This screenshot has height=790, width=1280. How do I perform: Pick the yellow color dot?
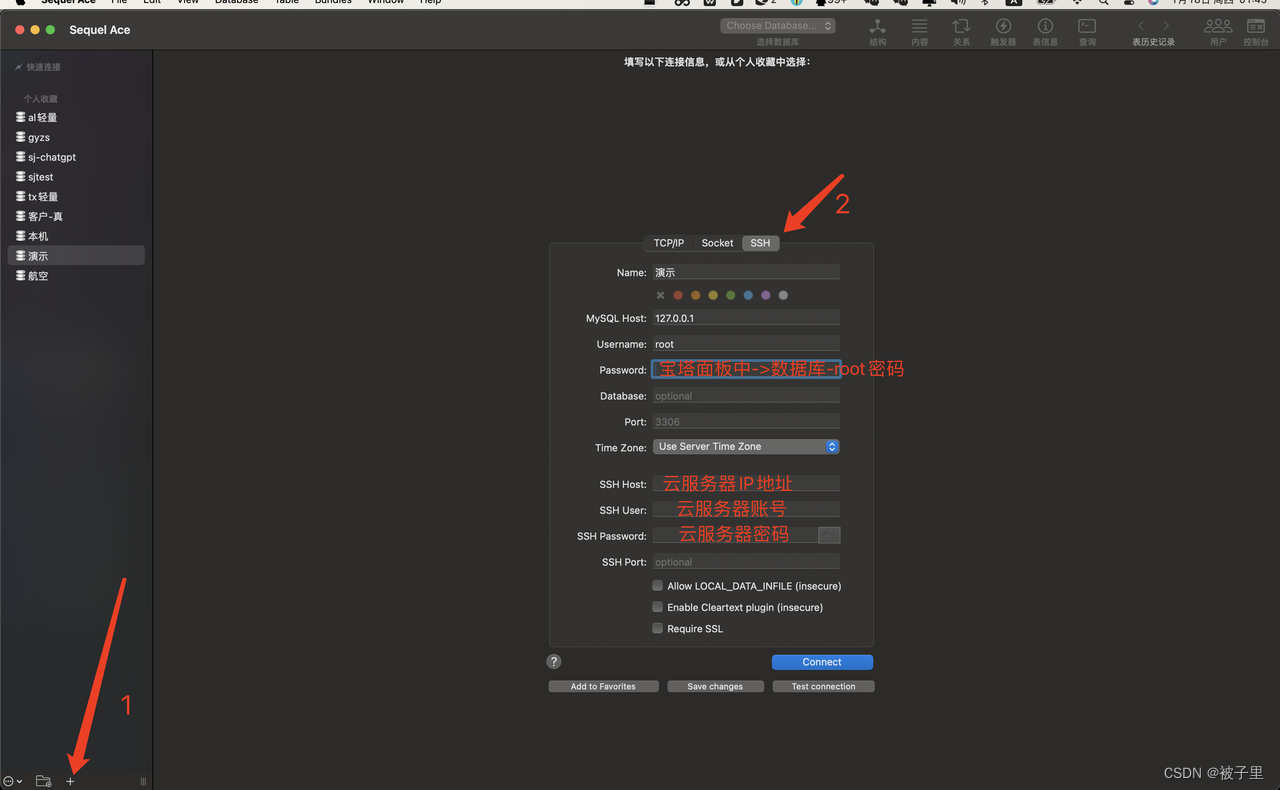[713, 295]
